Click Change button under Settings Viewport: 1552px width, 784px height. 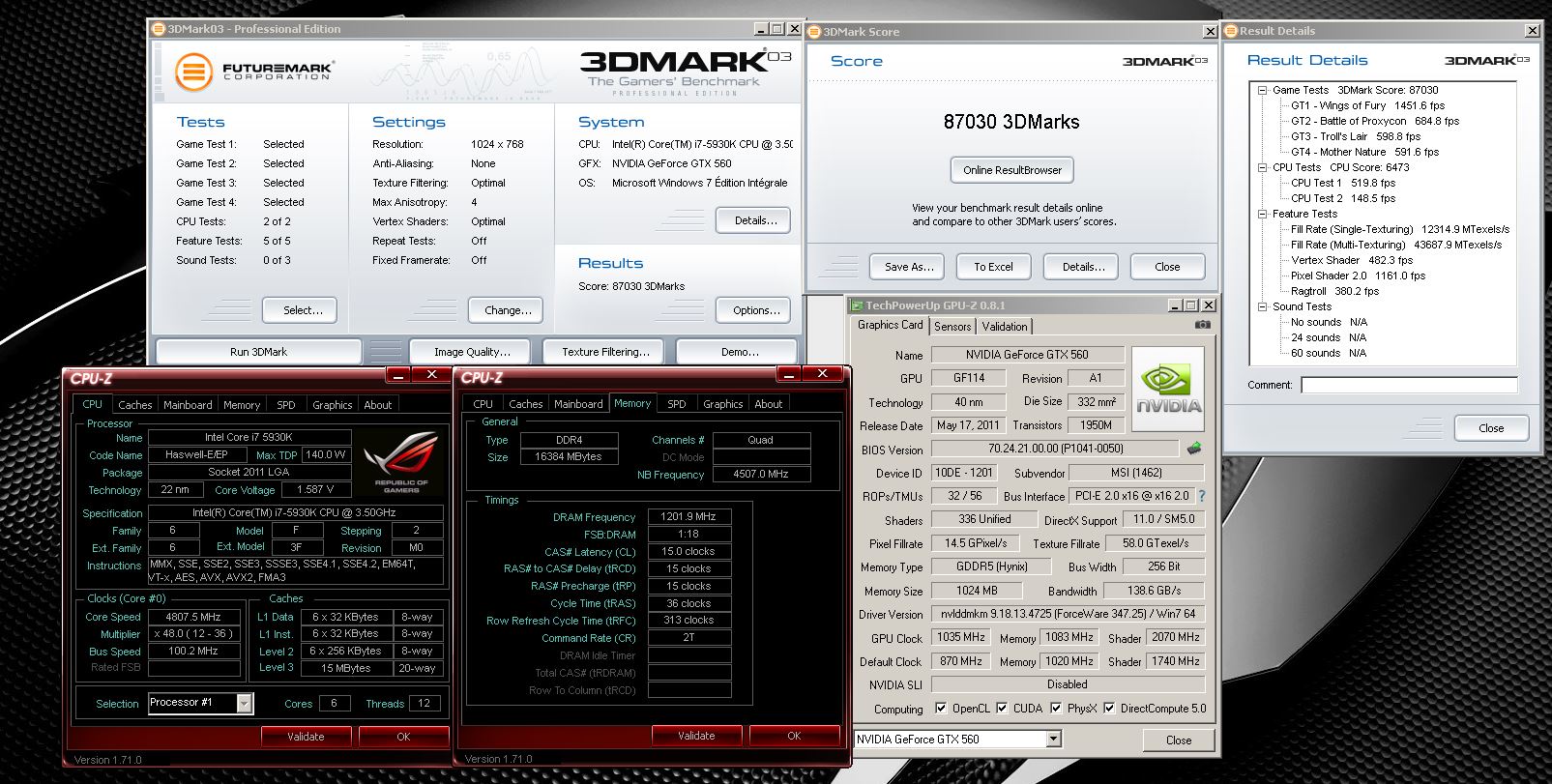508,310
